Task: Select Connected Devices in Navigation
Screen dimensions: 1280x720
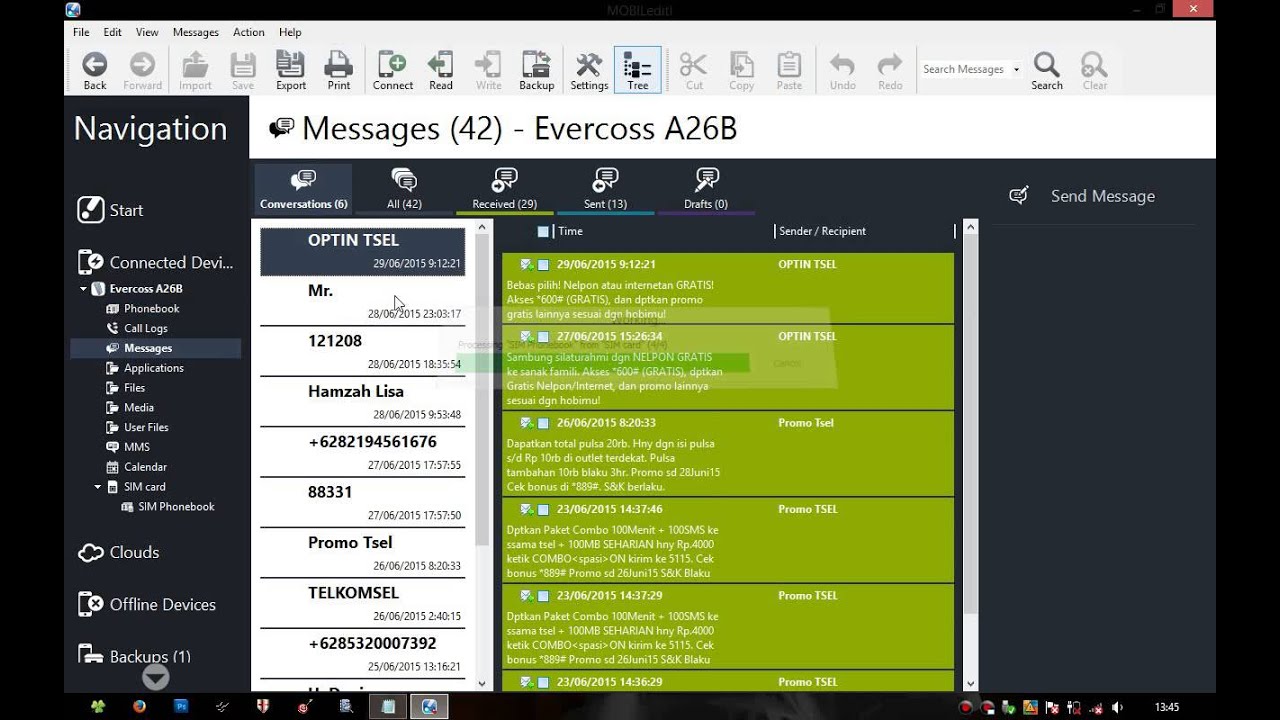Action: [155, 262]
